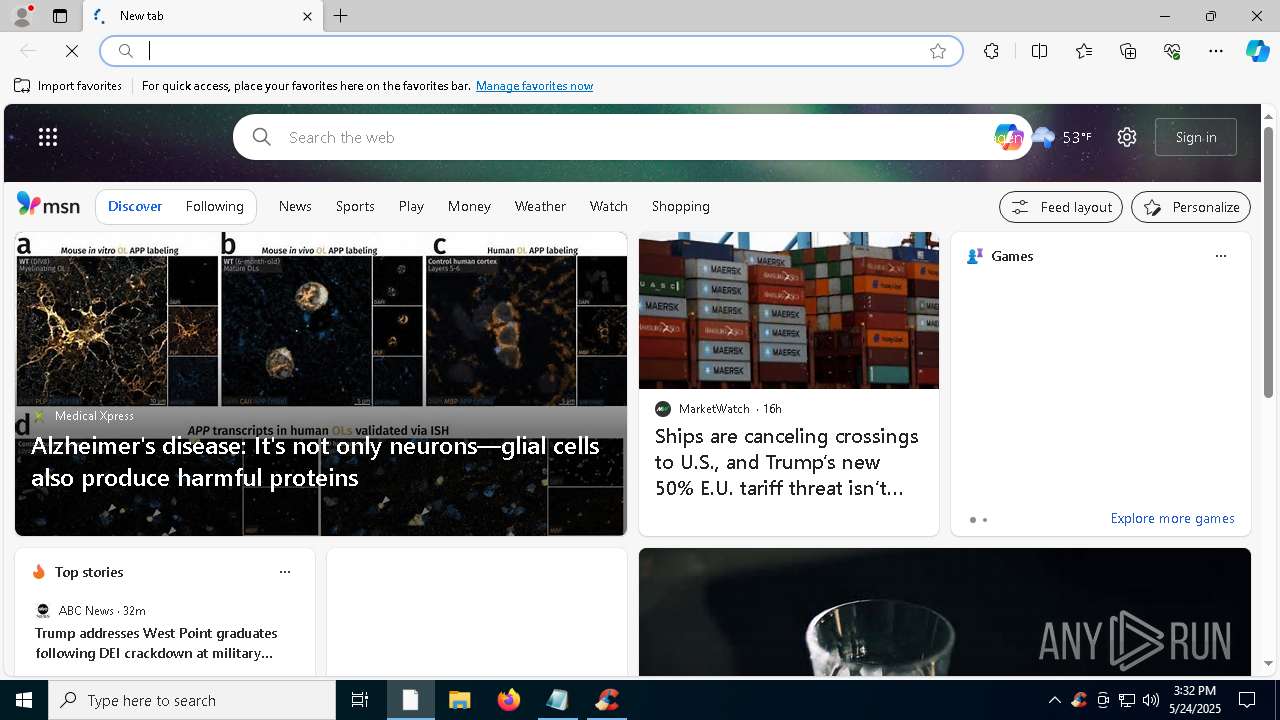1280x720 pixels.
Task: Open the Money tab
Action: pos(469,206)
